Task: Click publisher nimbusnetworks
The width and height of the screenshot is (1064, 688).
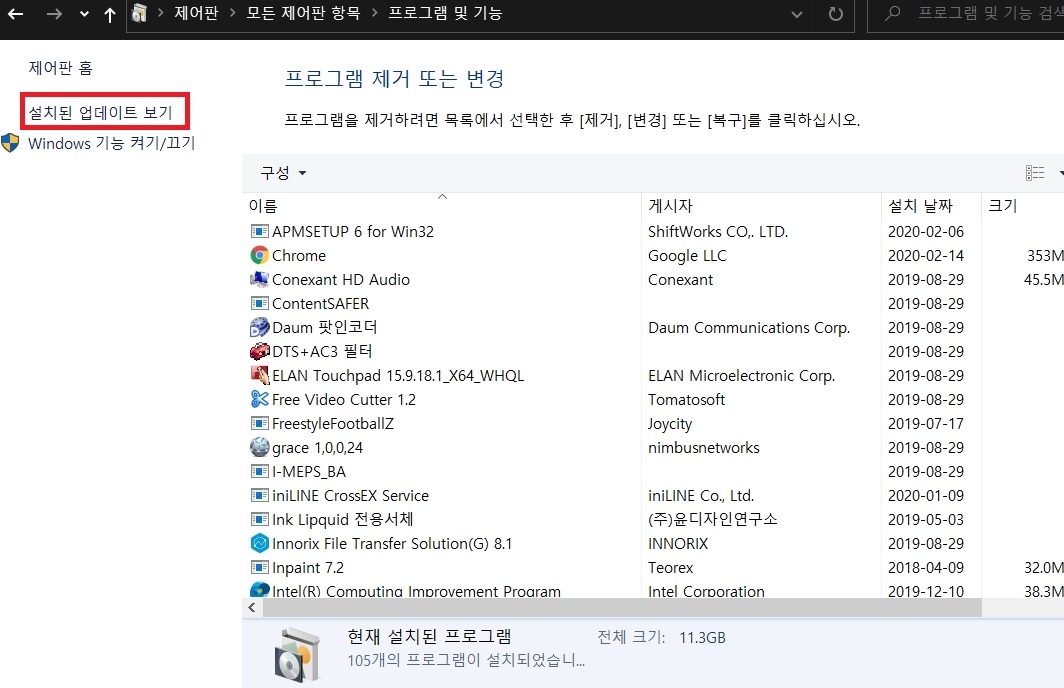Action: coord(704,448)
